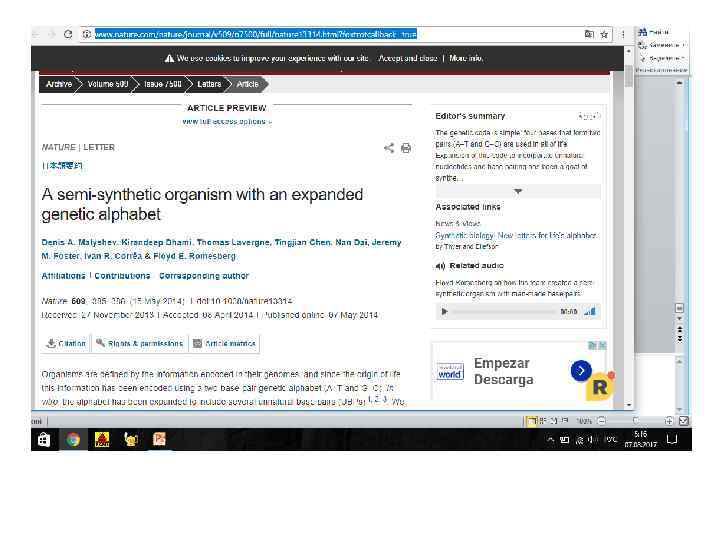Close the ad with the X corner icon
This screenshot has height=540, width=720.
pyautogui.click(x=602, y=345)
